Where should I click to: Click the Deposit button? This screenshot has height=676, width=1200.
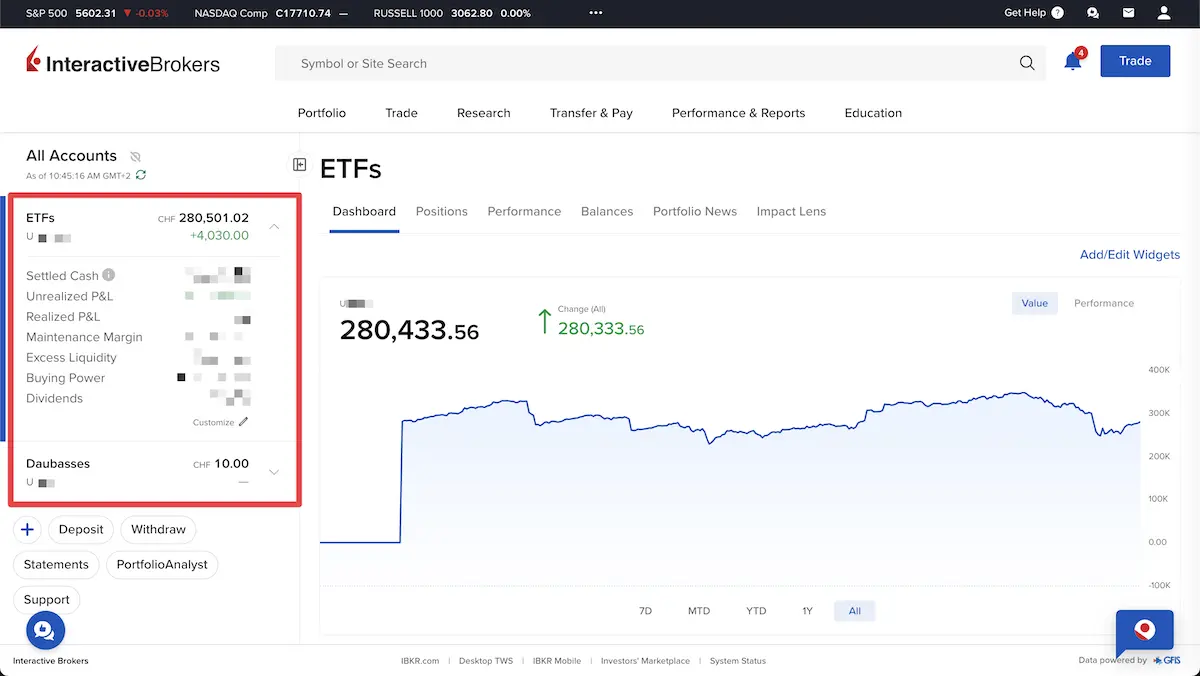tap(81, 529)
